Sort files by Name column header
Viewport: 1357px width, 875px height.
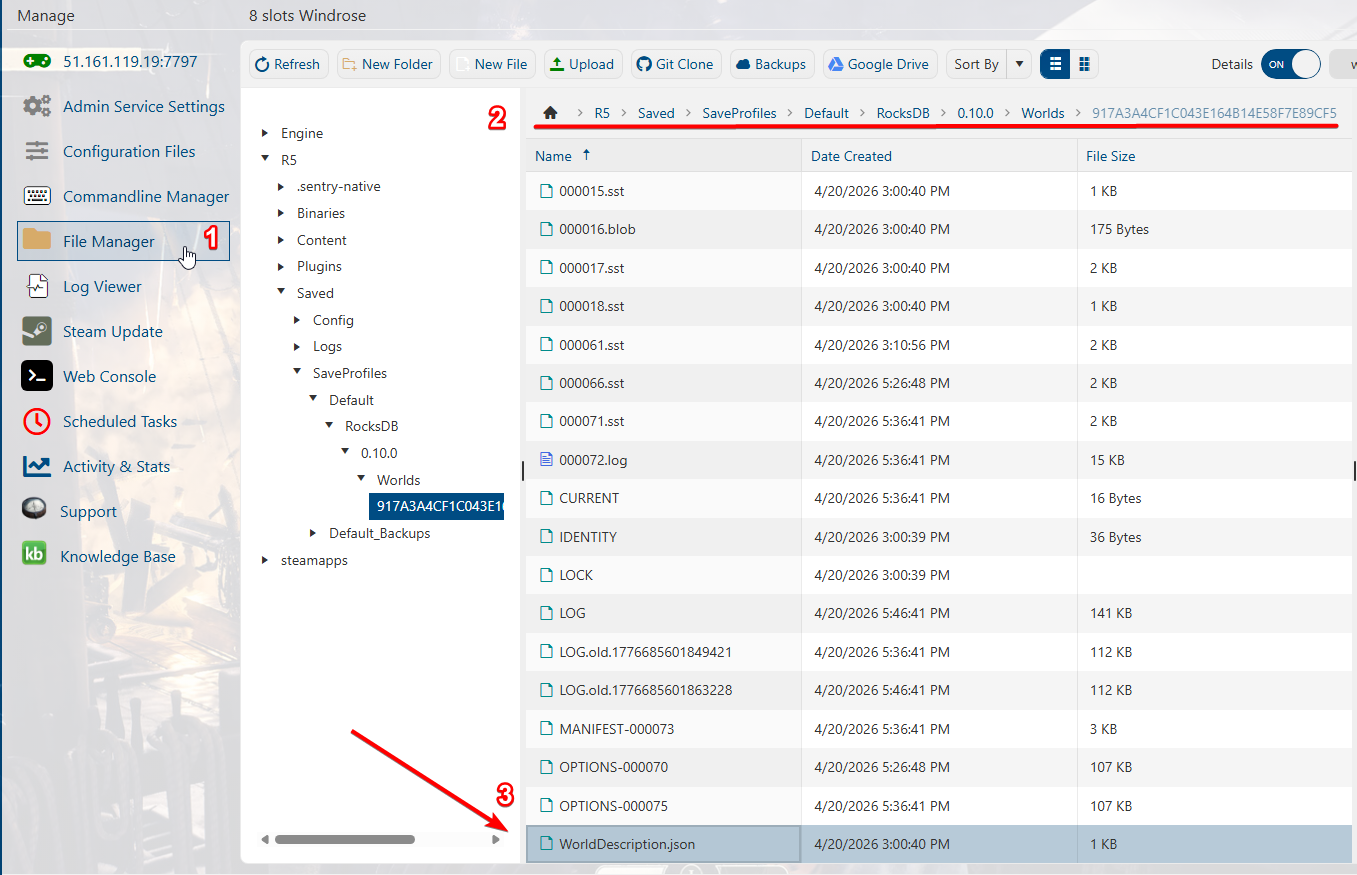(x=553, y=156)
